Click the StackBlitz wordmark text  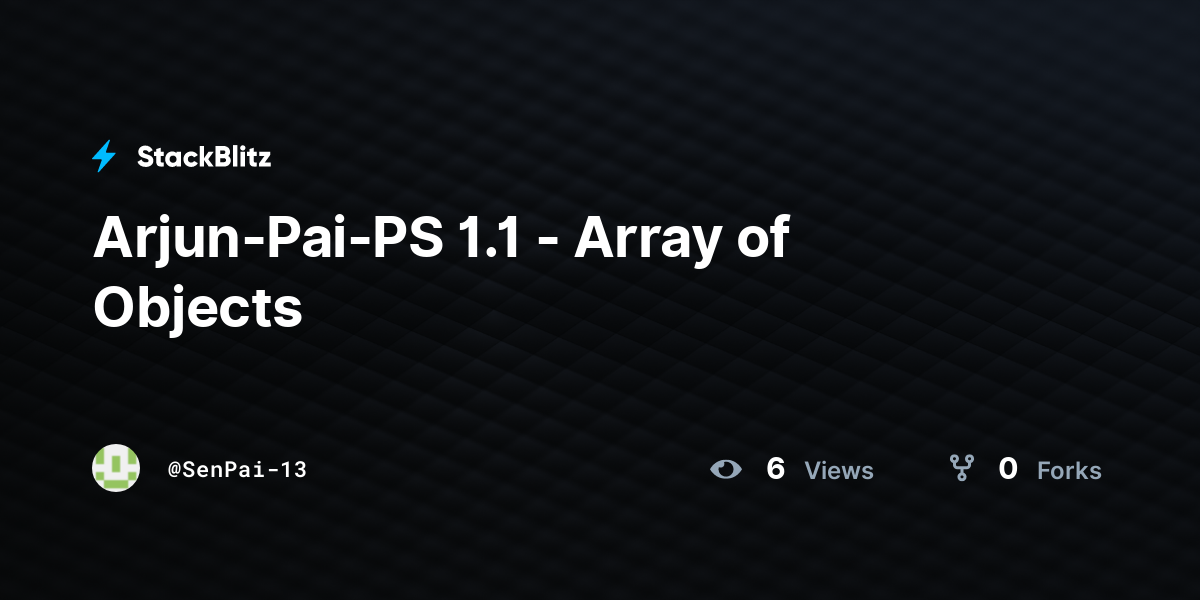[204, 157]
